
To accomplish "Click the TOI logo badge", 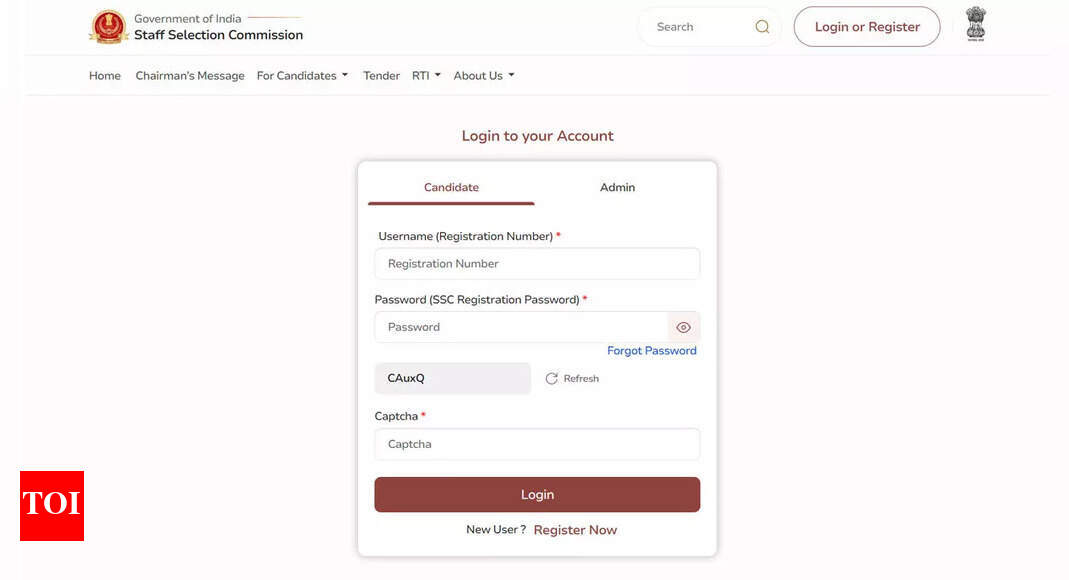I will 52,505.
